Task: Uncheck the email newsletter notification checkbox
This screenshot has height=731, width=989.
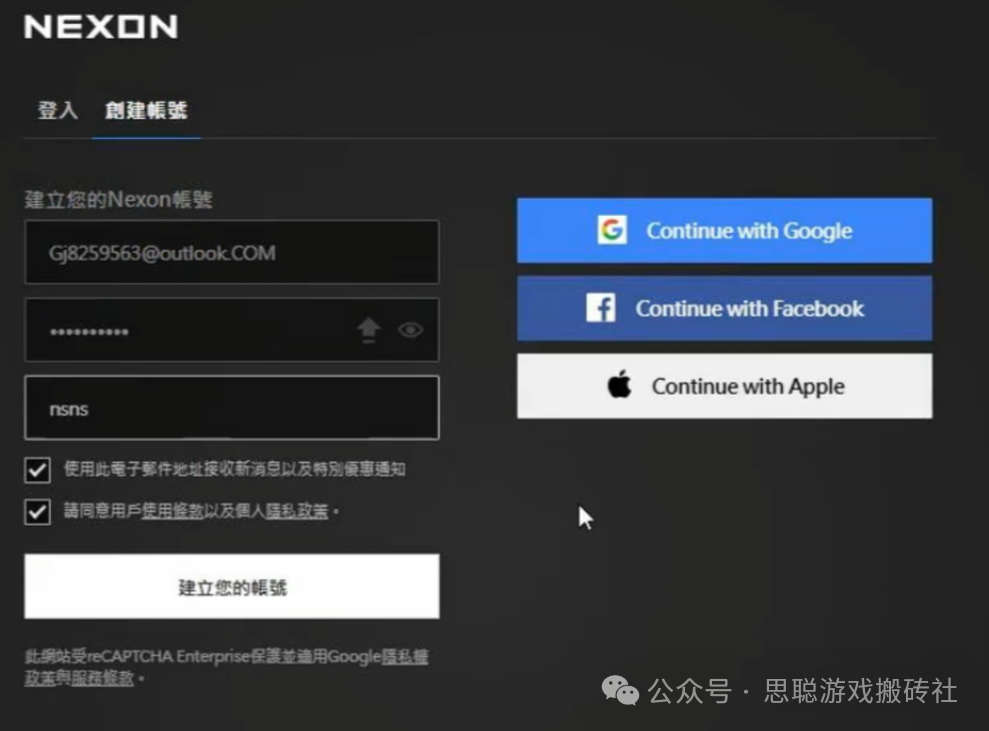Action: coord(37,470)
